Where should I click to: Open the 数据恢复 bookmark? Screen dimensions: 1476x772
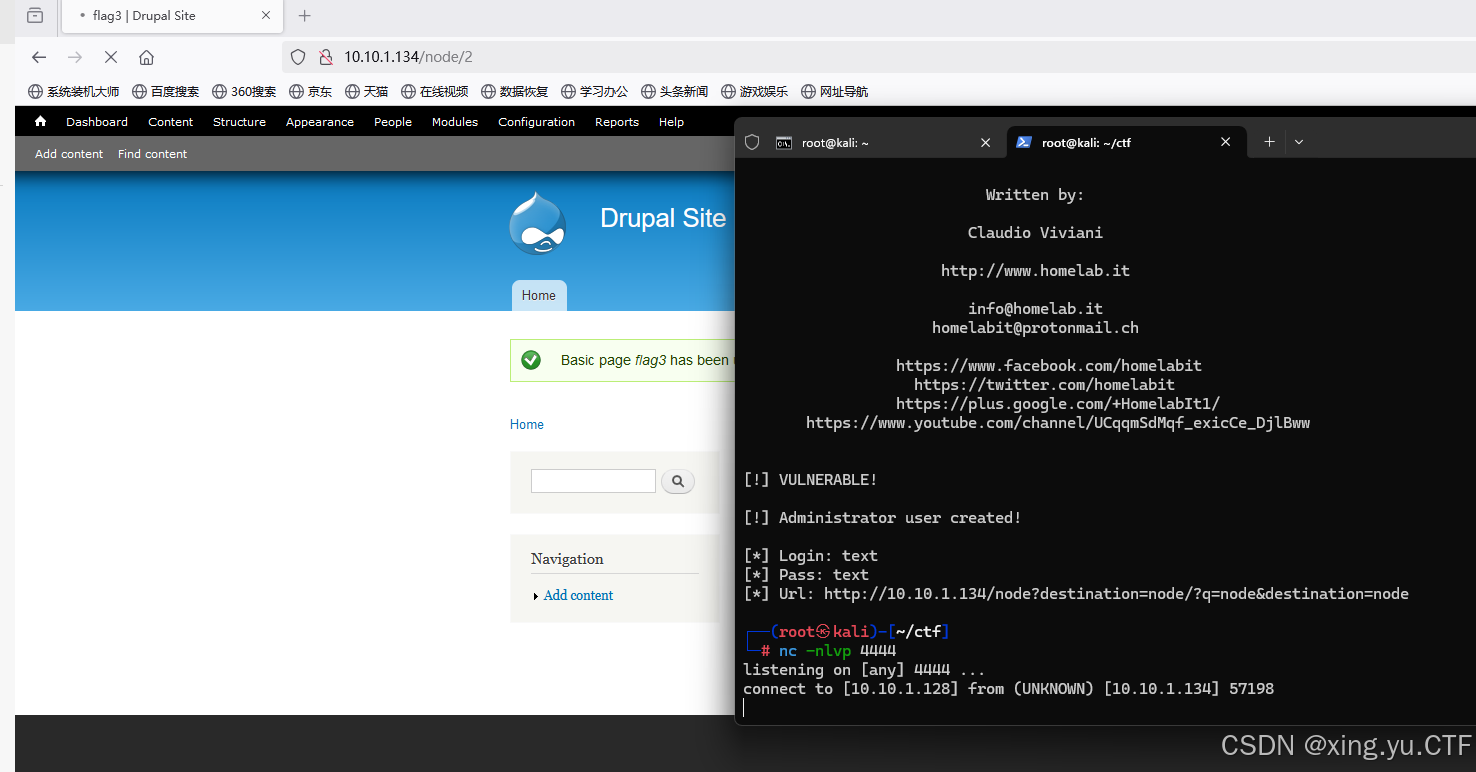point(515,91)
